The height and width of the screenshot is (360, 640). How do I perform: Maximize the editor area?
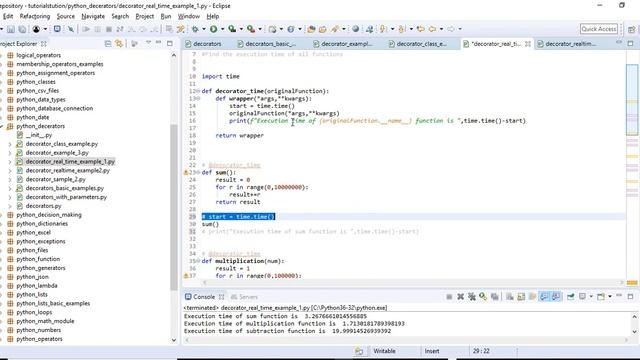(630, 43)
